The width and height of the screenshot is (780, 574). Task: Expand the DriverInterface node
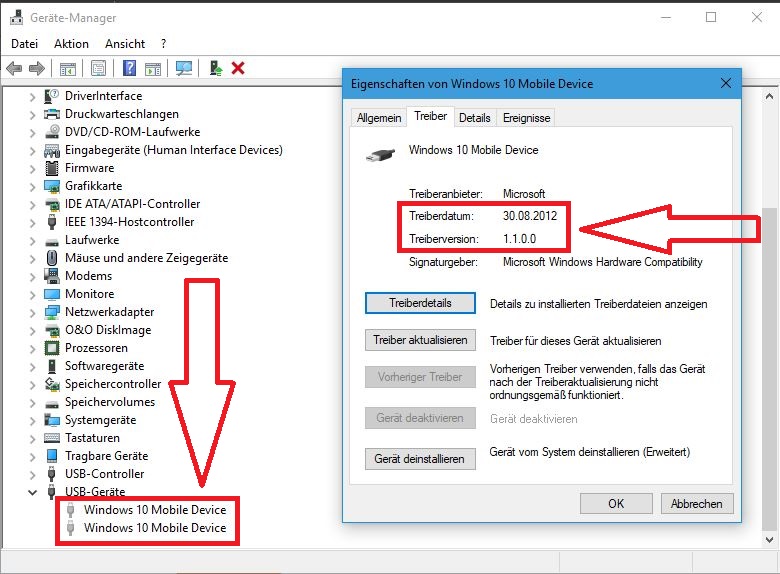pos(32,97)
